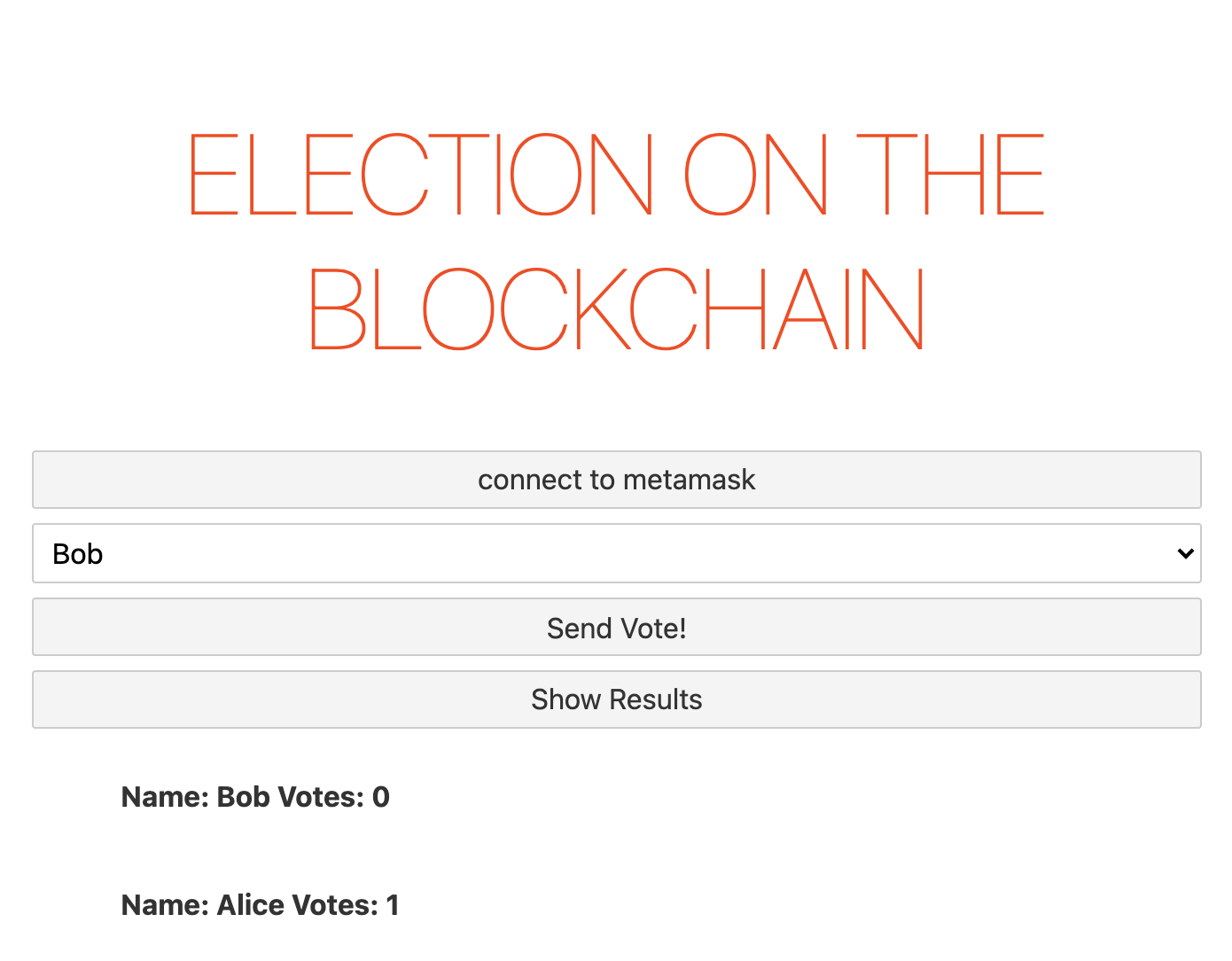Select the Bob text inside the dropdown
The width and height of the screenshot is (1232, 961).
click(78, 554)
